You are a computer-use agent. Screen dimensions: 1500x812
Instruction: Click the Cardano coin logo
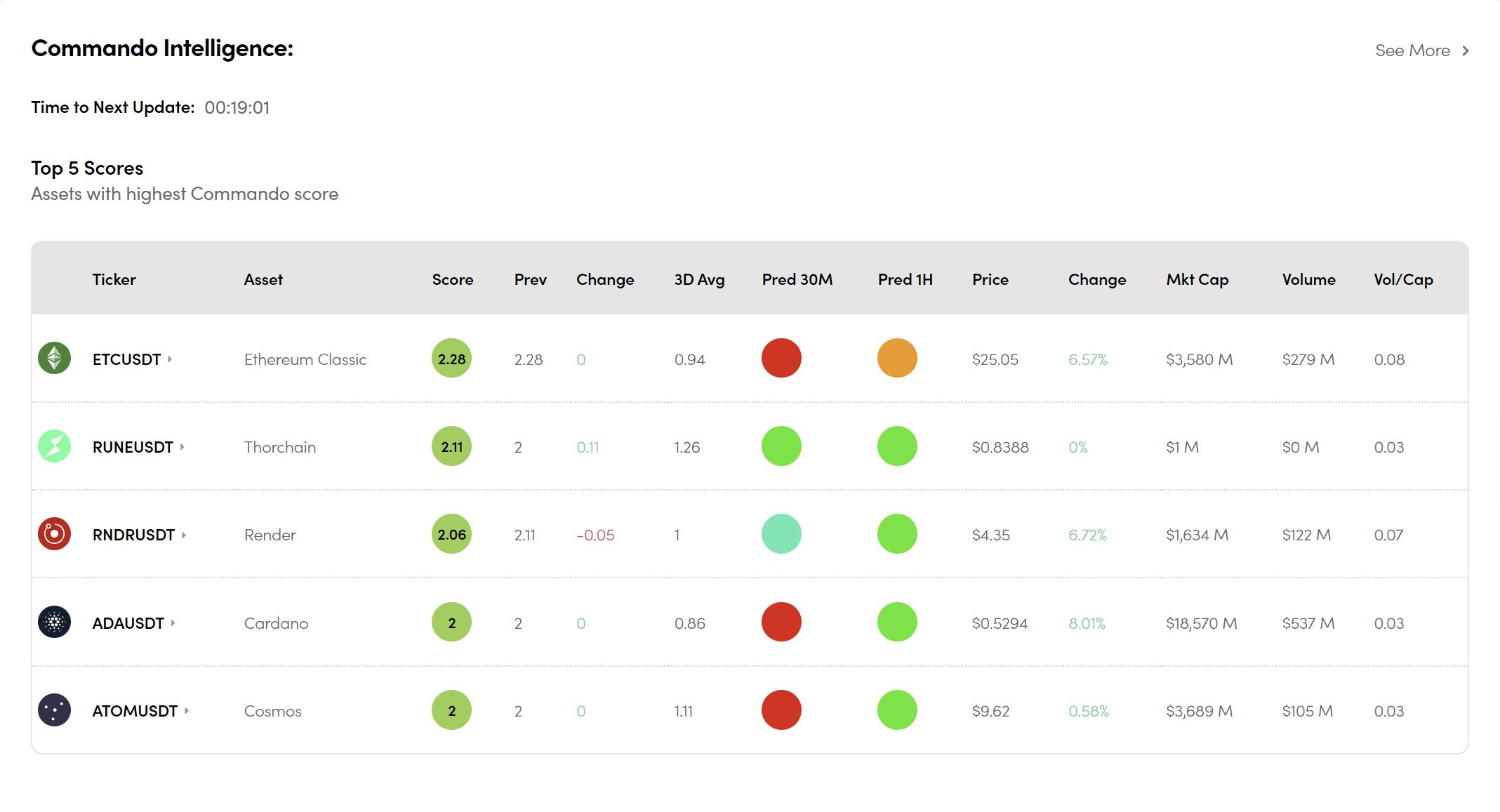54,622
